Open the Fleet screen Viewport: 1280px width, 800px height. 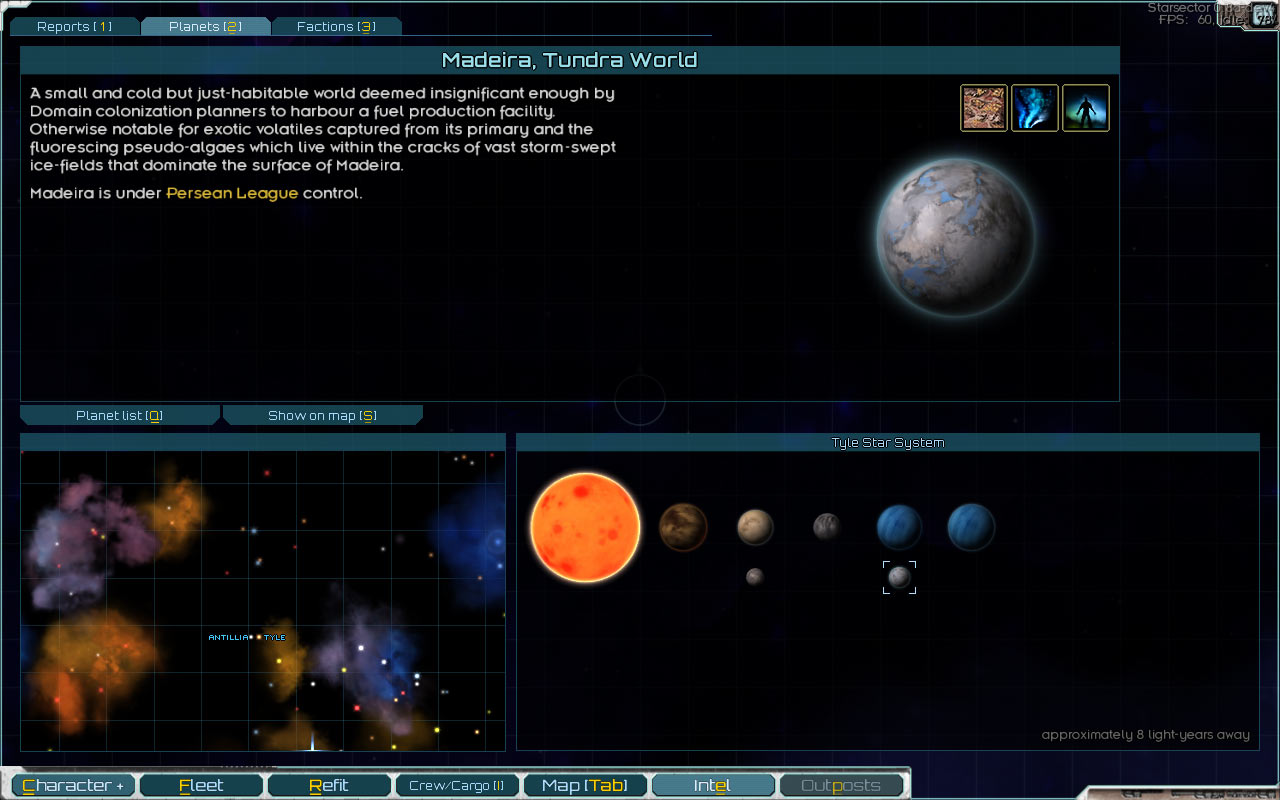click(201, 786)
